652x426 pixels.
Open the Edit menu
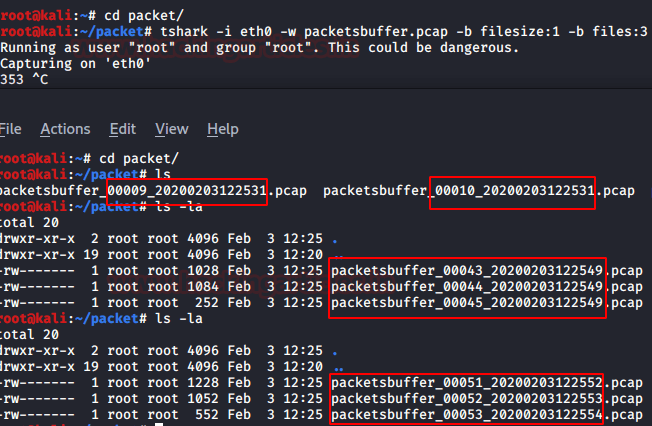tap(123, 129)
